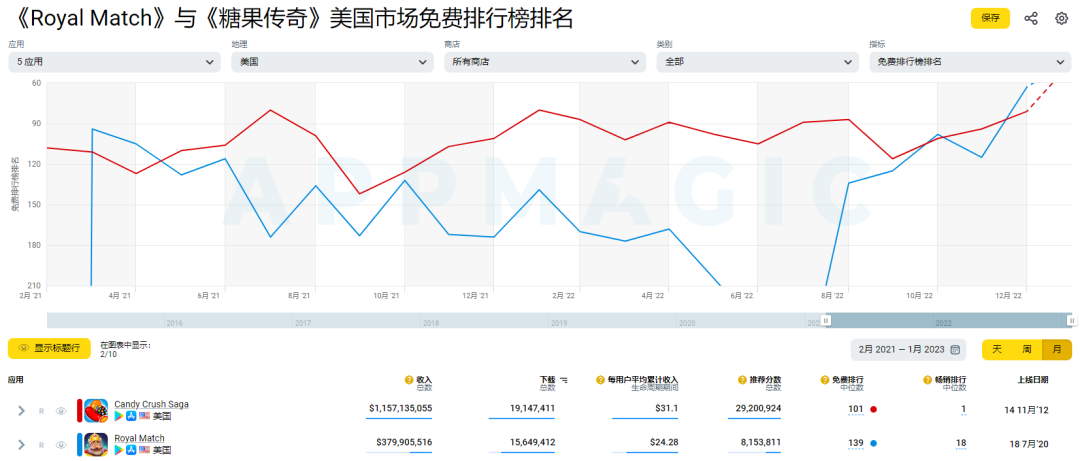This screenshot has width=1080, height=461.
Task: Click left handle of timeline range slider
Action: click(x=827, y=320)
